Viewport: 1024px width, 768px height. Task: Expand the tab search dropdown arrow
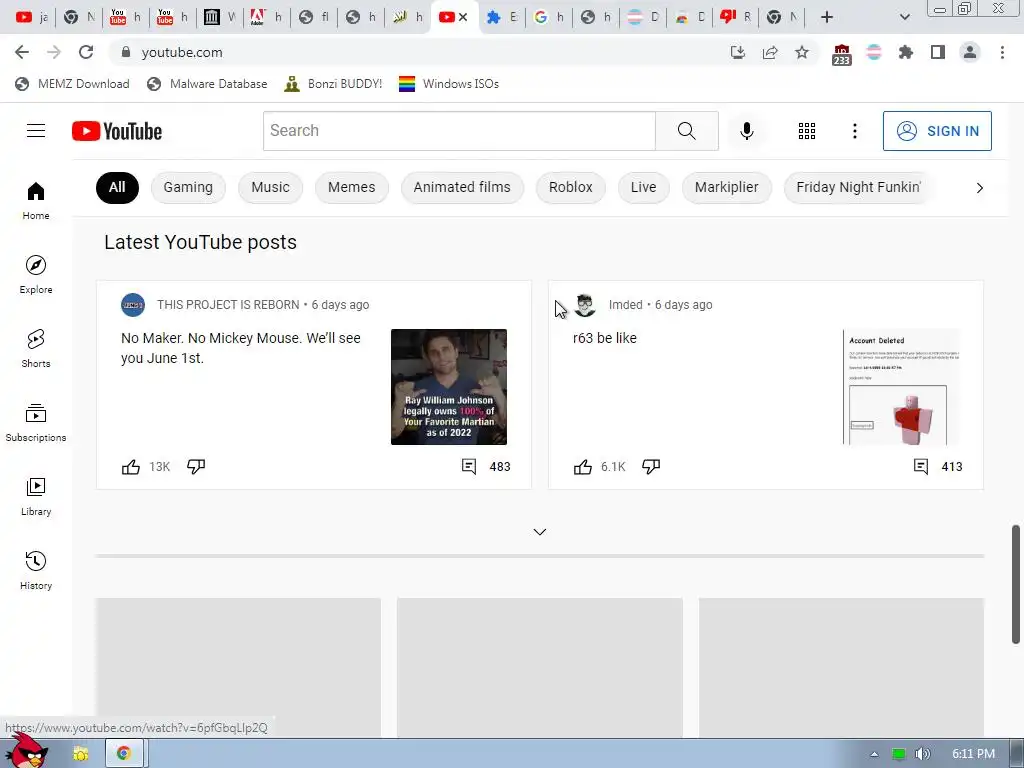pyautogui.click(x=904, y=17)
